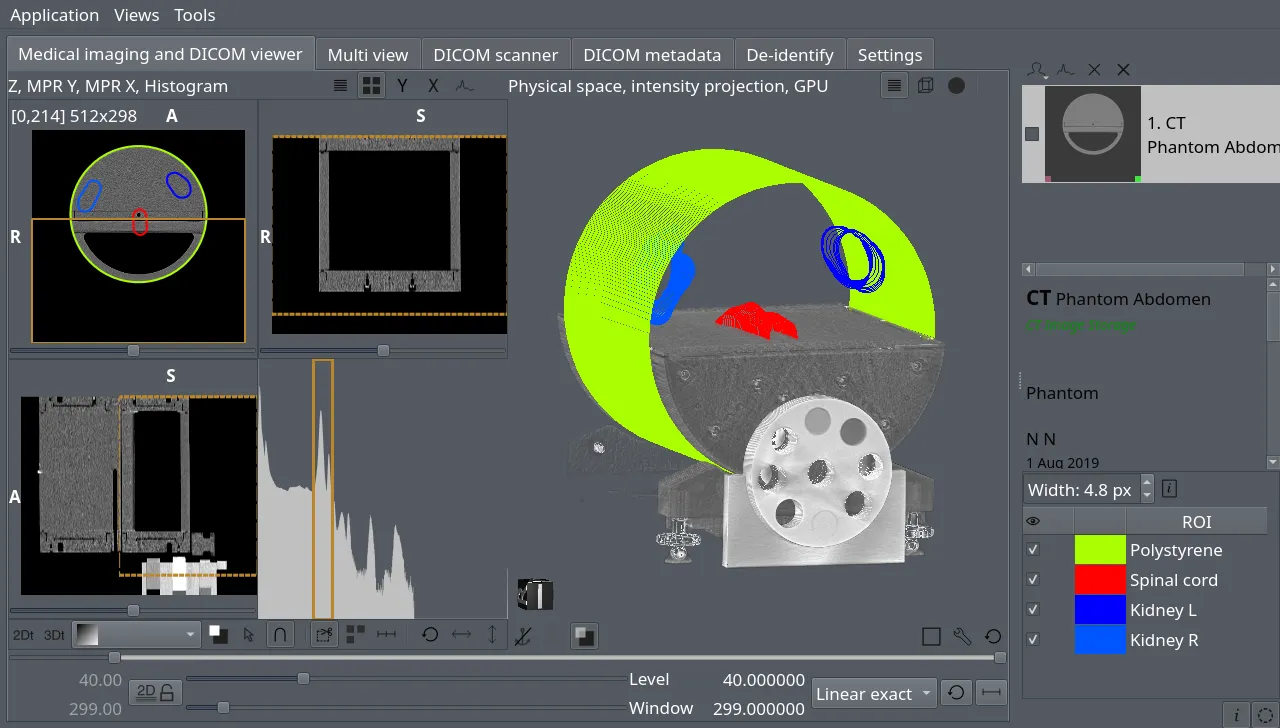This screenshot has height=728, width=1280.
Task: Toggle 3Dt mode
Action: (x=54, y=634)
